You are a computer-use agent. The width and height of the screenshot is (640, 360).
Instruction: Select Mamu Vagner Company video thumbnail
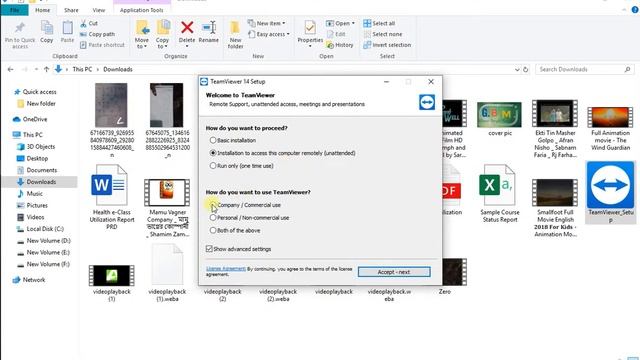(167, 193)
